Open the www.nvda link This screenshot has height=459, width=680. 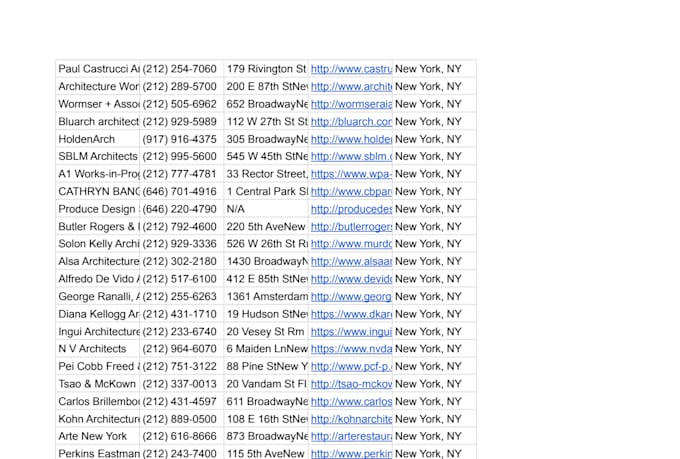[x=351, y=349]
